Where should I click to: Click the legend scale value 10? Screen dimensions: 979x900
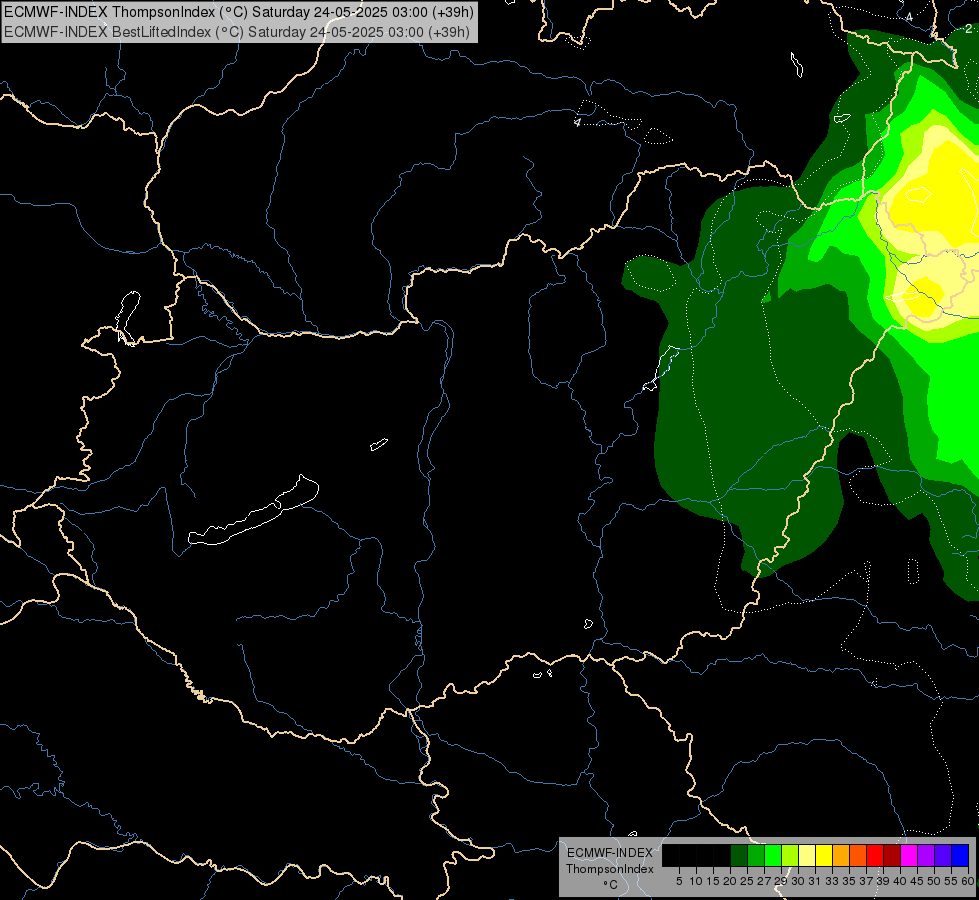pyautogui.click(x=696, y=881)
